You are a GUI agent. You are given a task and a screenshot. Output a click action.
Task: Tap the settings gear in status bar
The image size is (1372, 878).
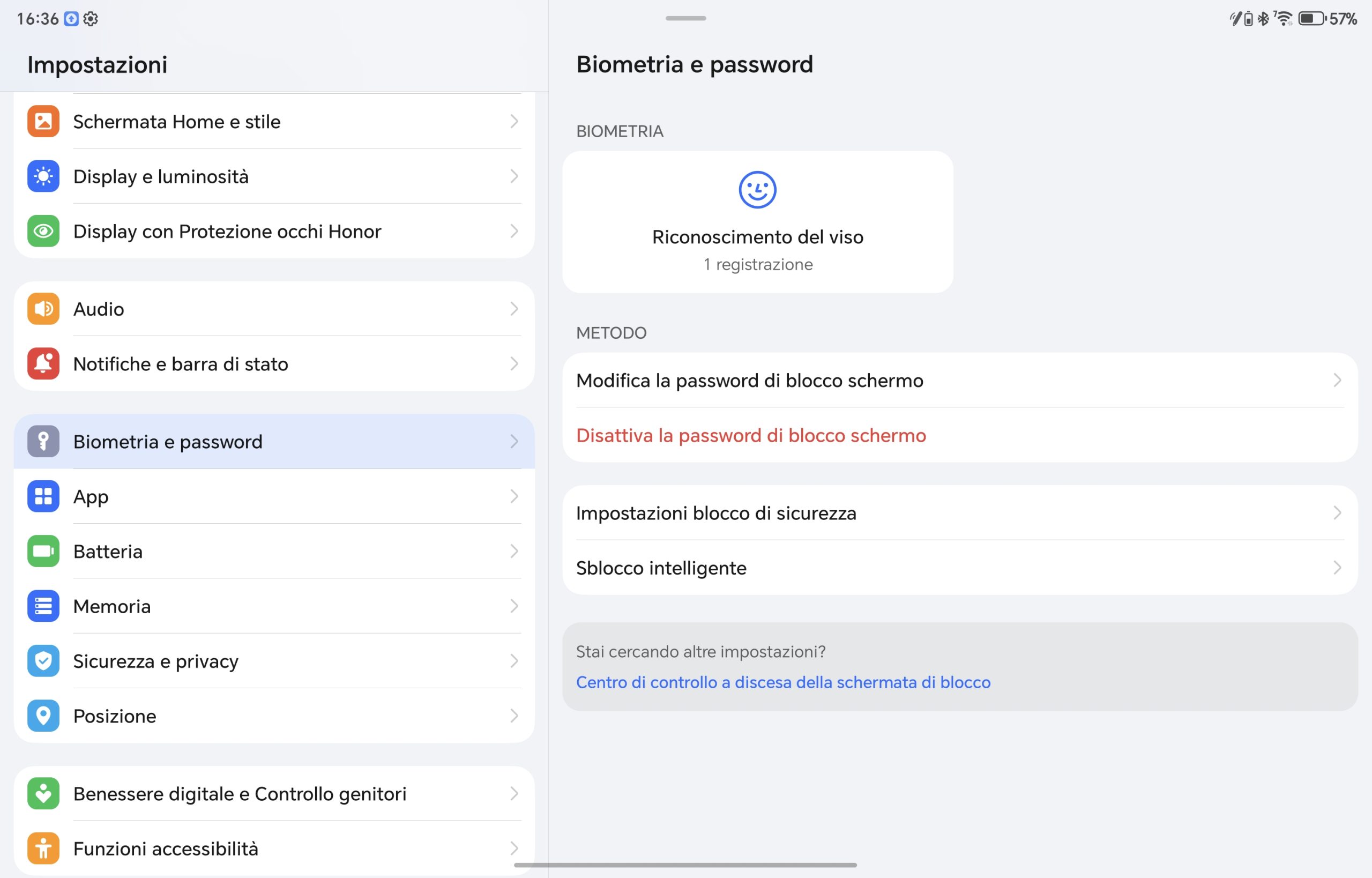tap(91, 19)
